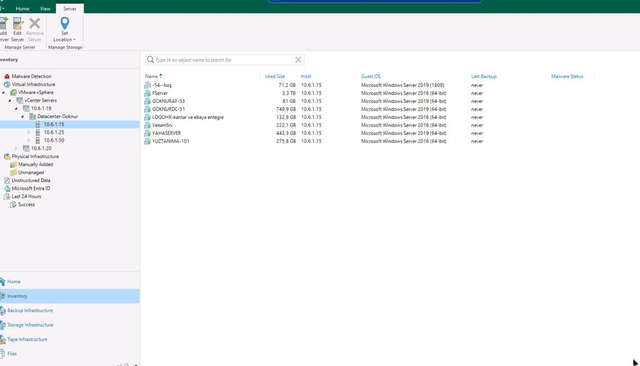Click the Physical Infrastructure icon
The height and width of the screenshot is (366, 640).
pos(7,156)
